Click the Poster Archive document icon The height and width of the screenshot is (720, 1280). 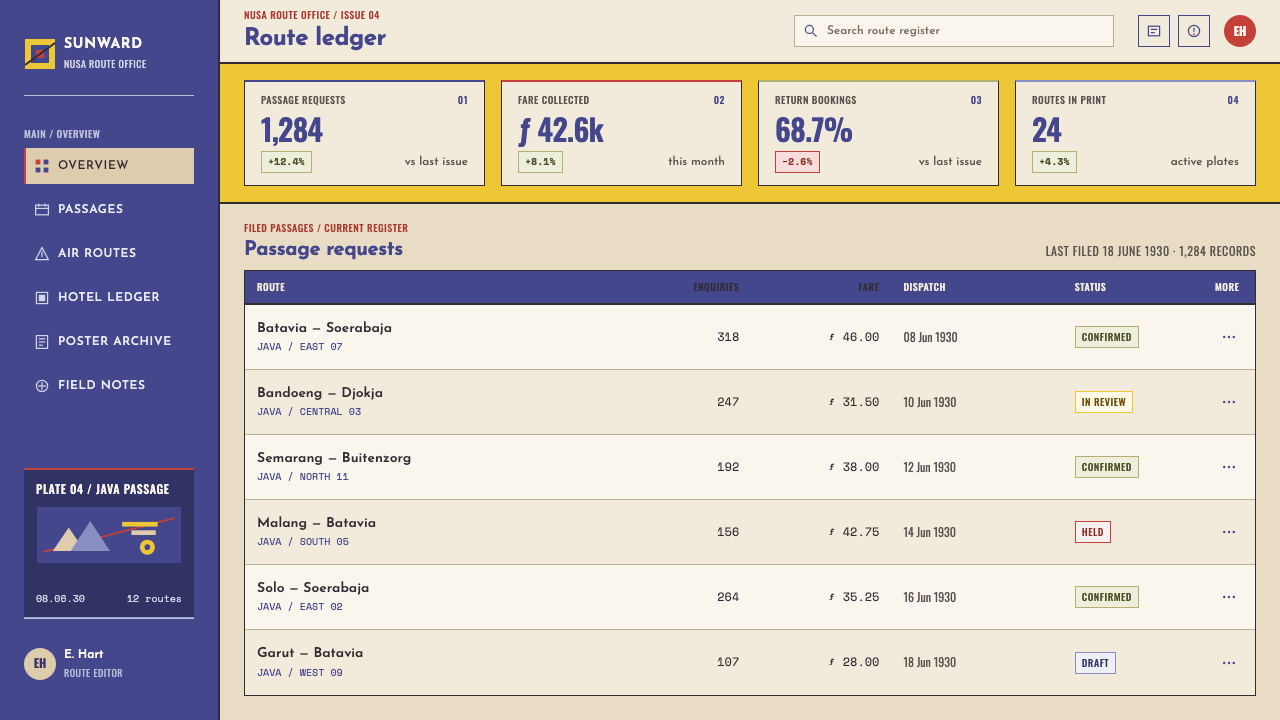42,342
